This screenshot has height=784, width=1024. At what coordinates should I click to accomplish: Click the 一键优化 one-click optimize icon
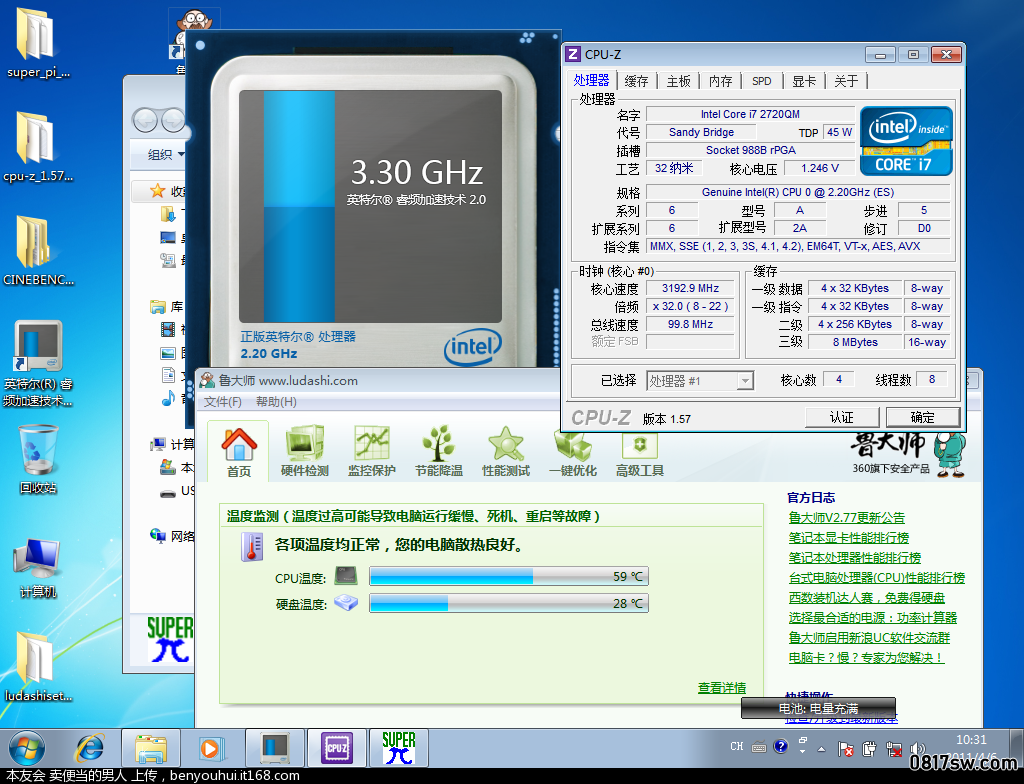[572, 451]
